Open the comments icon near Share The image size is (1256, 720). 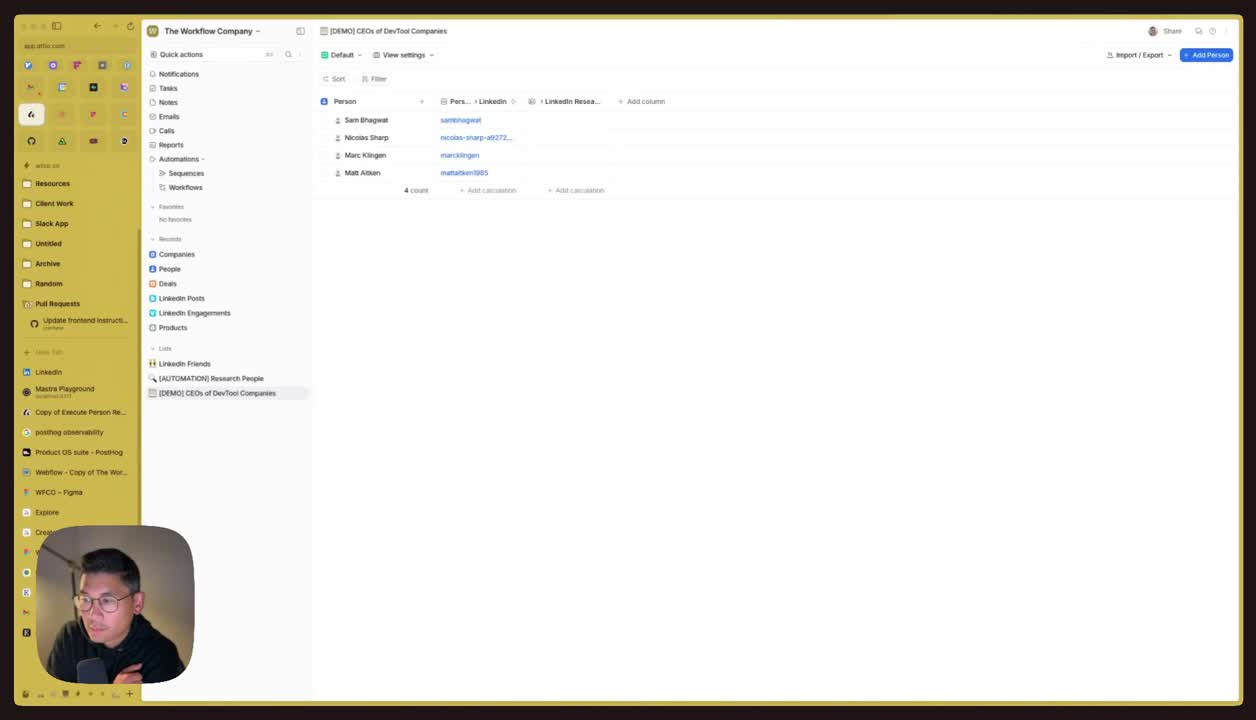(1198, 31)
